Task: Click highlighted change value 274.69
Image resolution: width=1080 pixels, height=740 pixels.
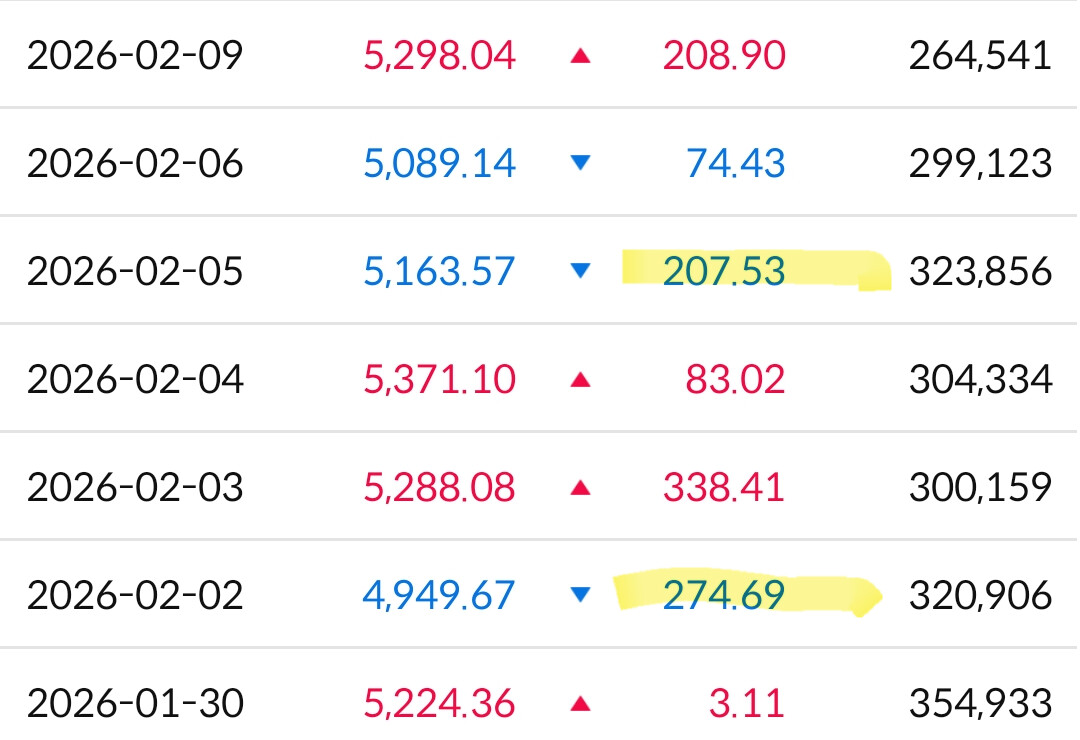Action: [724, 596]
